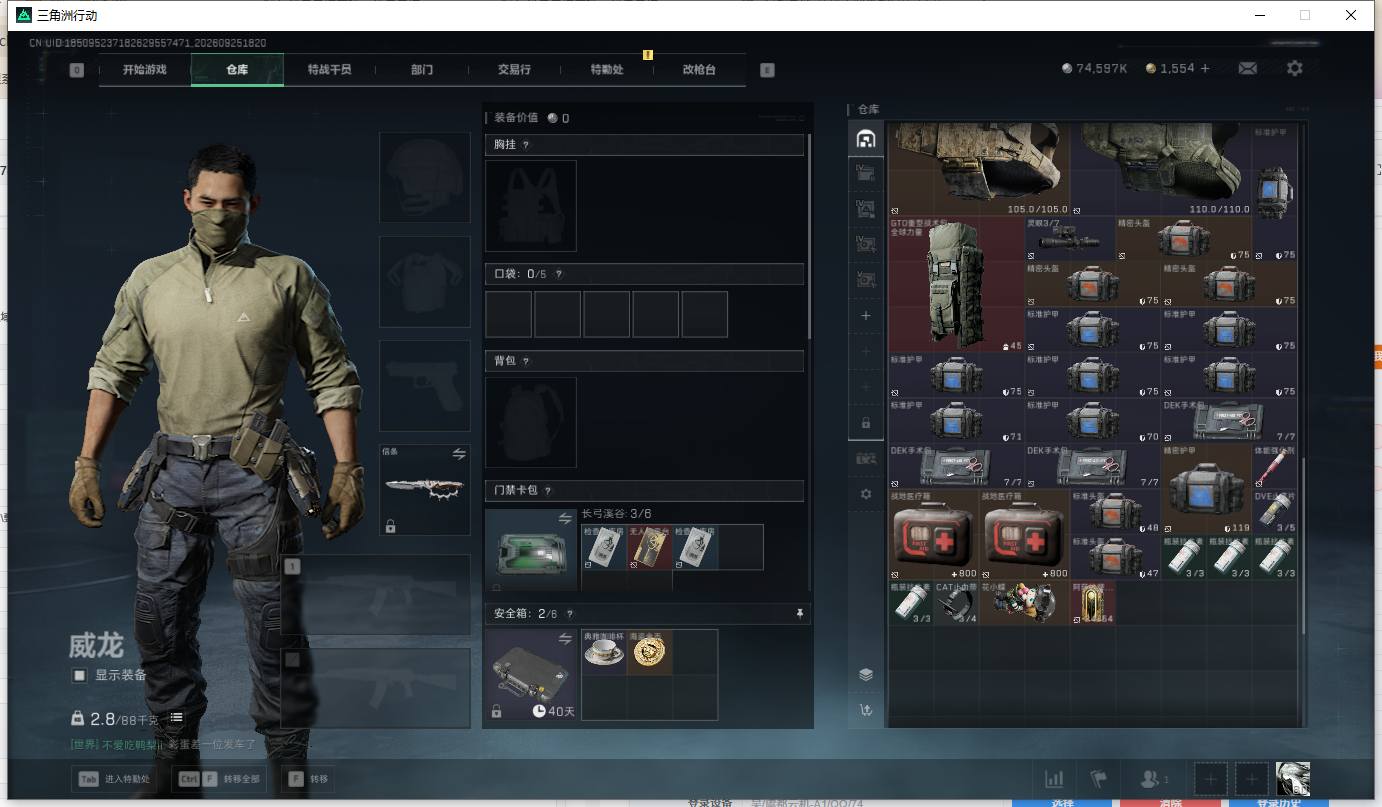Select the 海盗金币 coin in the safe box
This screenshot has width=1382, height=807.
pos(650,652)
